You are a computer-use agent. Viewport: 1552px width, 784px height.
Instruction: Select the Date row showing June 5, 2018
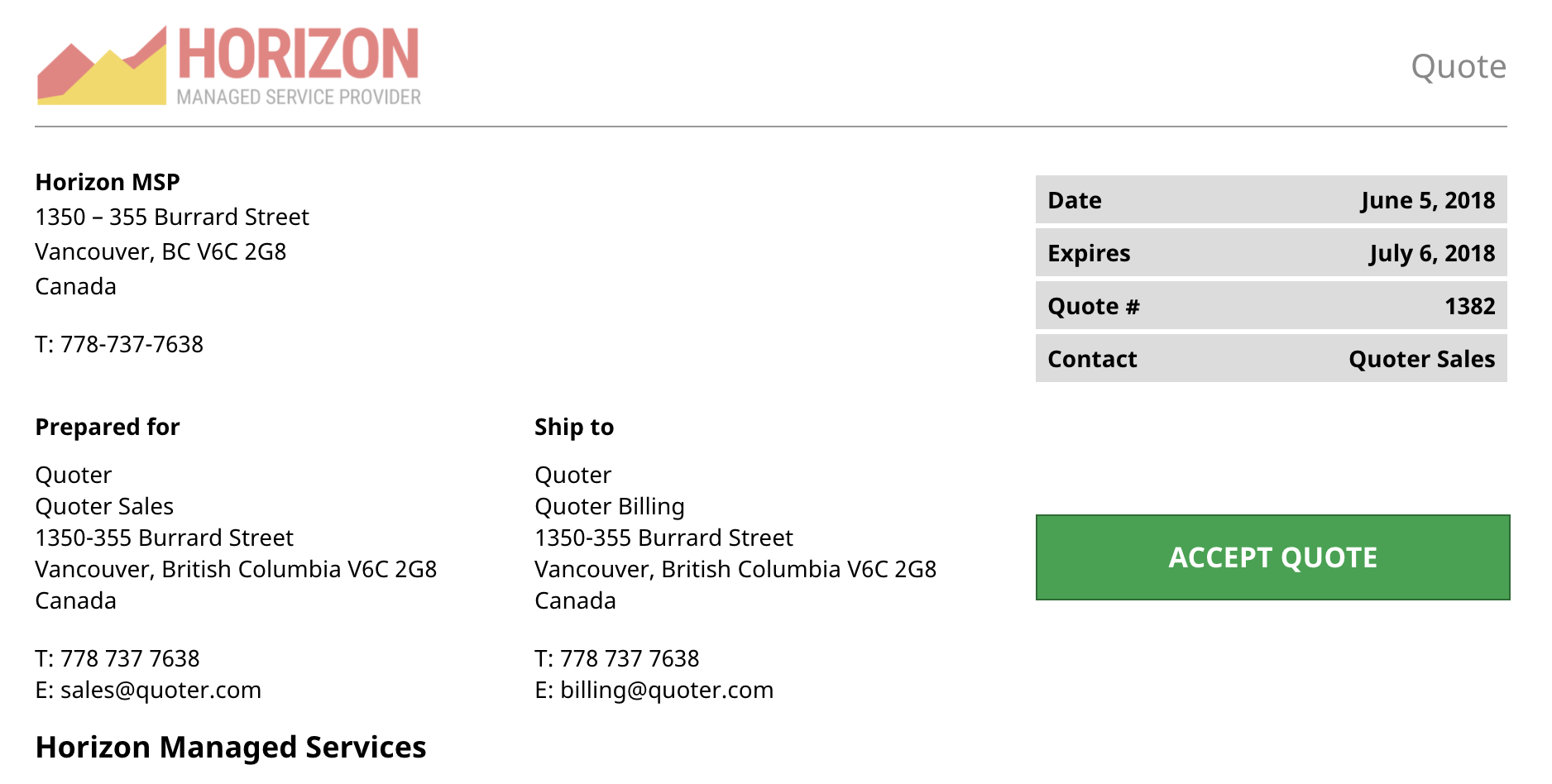point(1271,200)
